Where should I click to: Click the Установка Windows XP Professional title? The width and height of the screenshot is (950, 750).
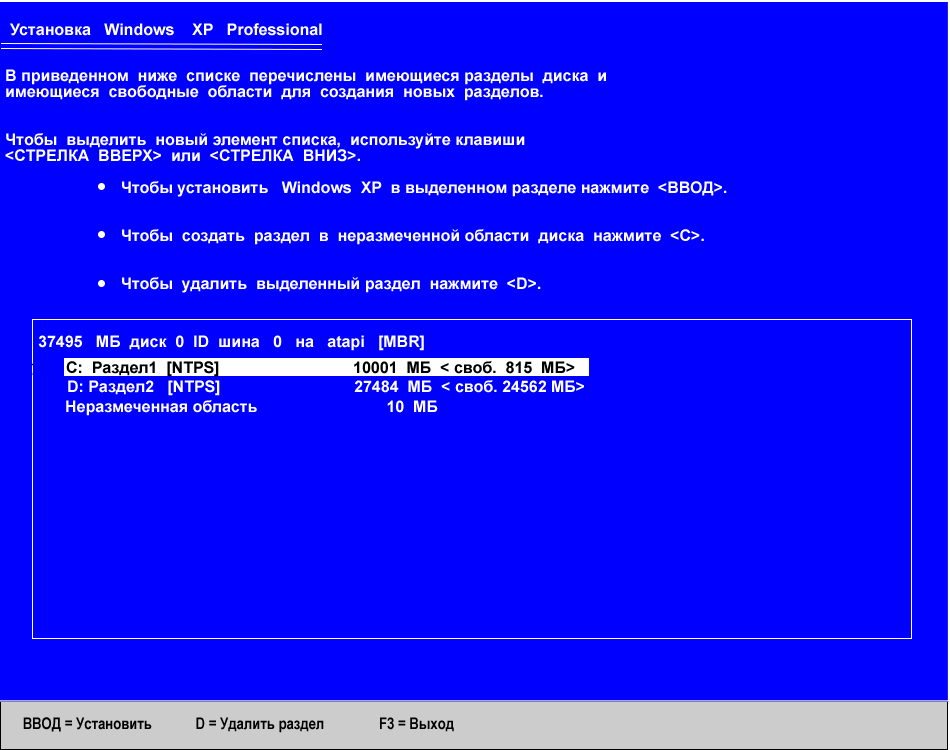(x=166, y=30)
